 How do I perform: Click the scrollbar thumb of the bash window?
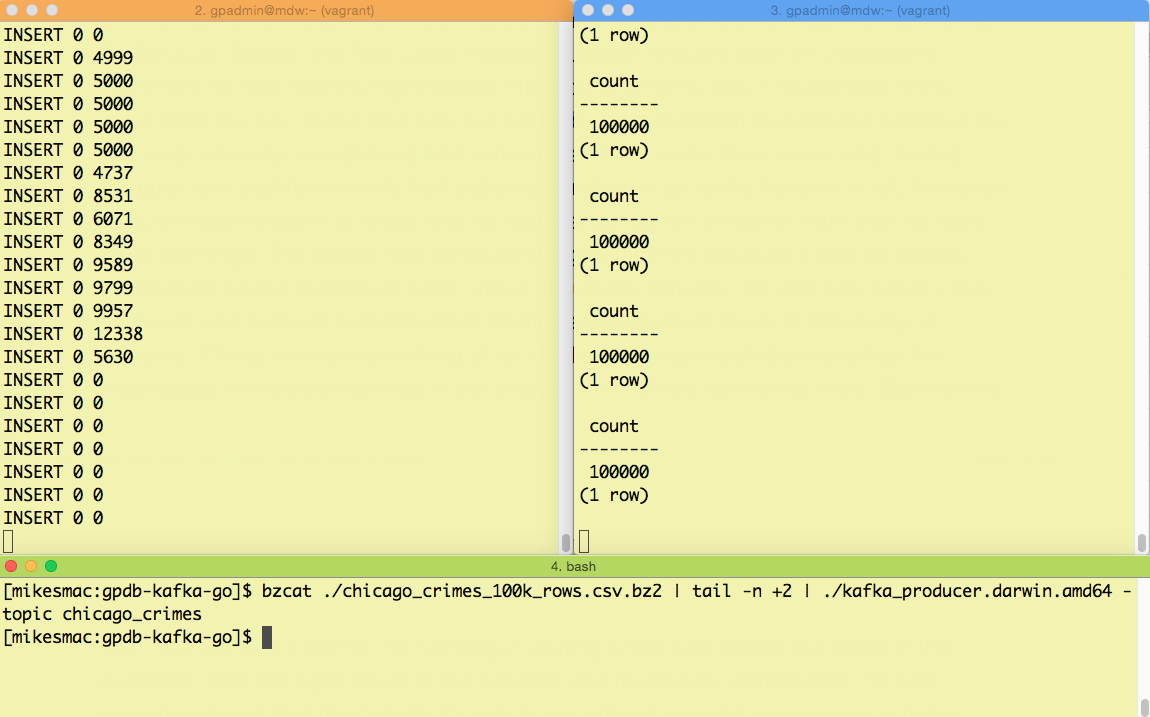pos(1144,709)
